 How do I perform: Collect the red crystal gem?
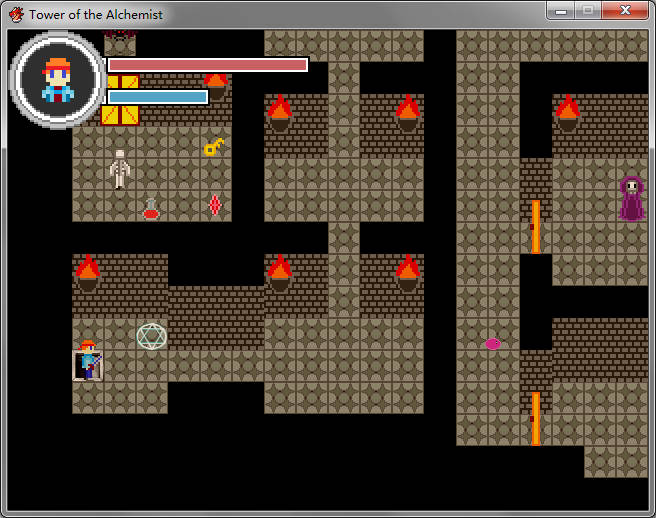pos(215,205)
